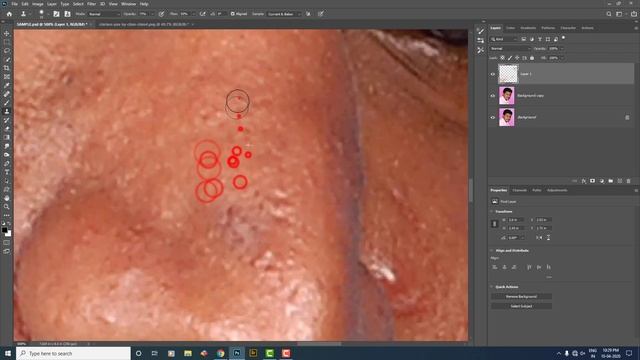The image size is (640, 360).
Task: Filter layers by type layers icon
Action: tap(540, 39)
